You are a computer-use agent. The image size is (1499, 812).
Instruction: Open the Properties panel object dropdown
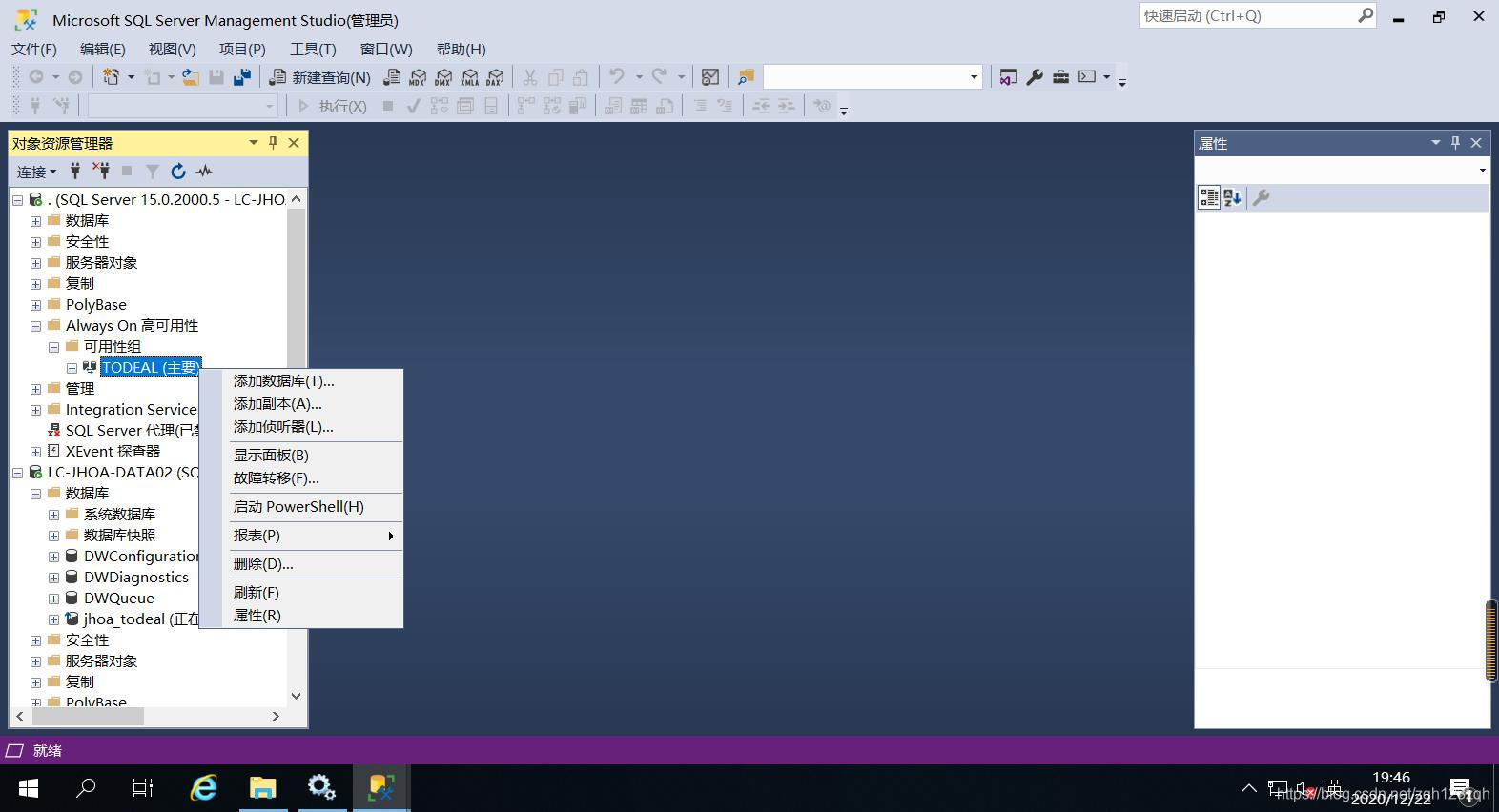pyautogui.click(x=1482, y=170)
